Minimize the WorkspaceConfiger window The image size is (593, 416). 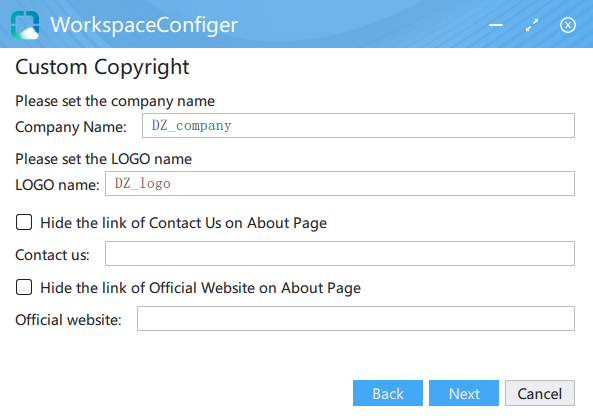coord(496,25)
